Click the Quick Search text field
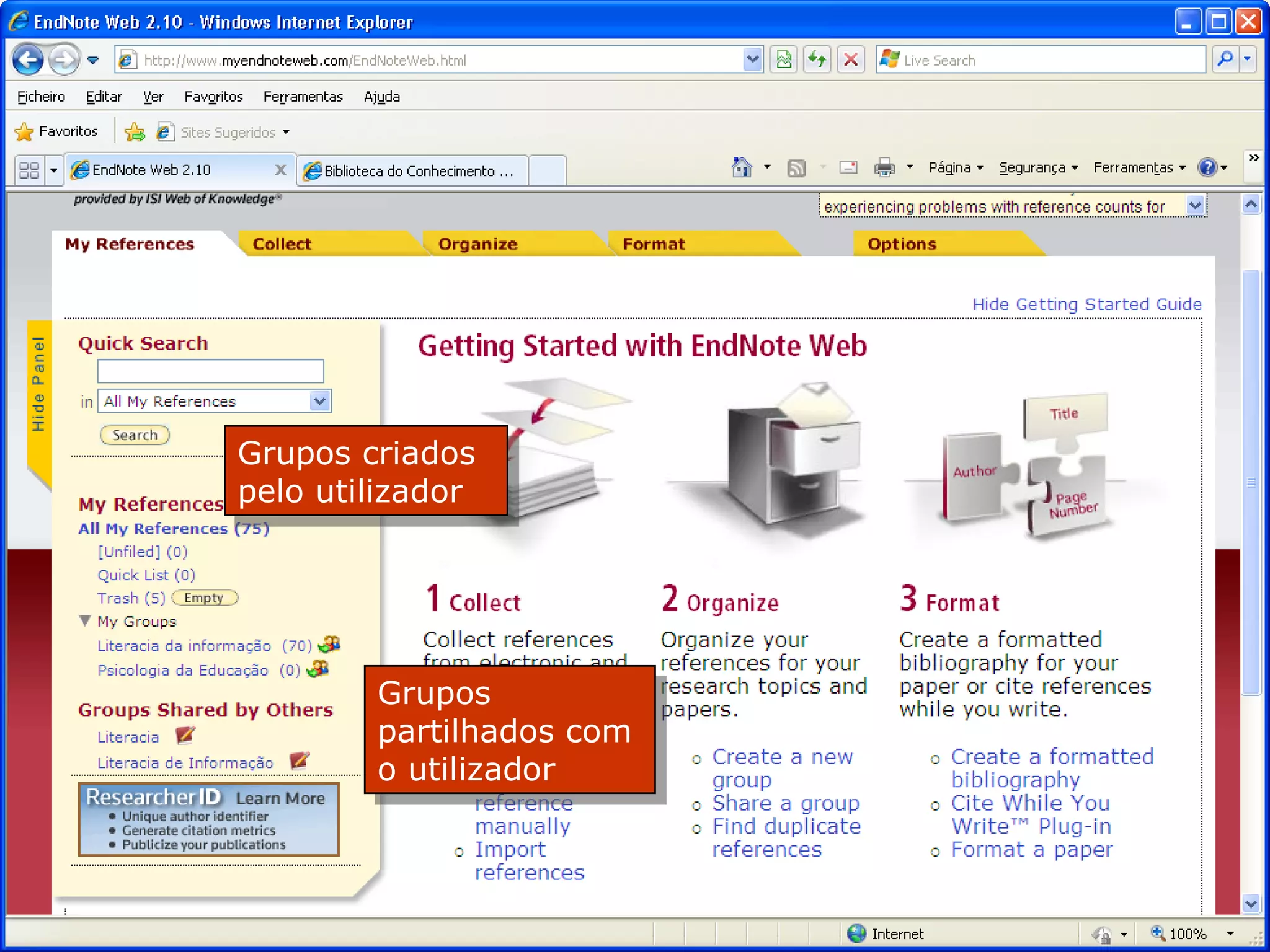 point(210,371)
